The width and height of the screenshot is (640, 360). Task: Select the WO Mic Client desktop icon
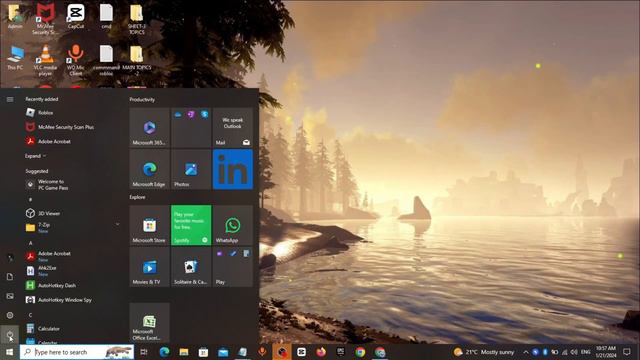[76, 60]
